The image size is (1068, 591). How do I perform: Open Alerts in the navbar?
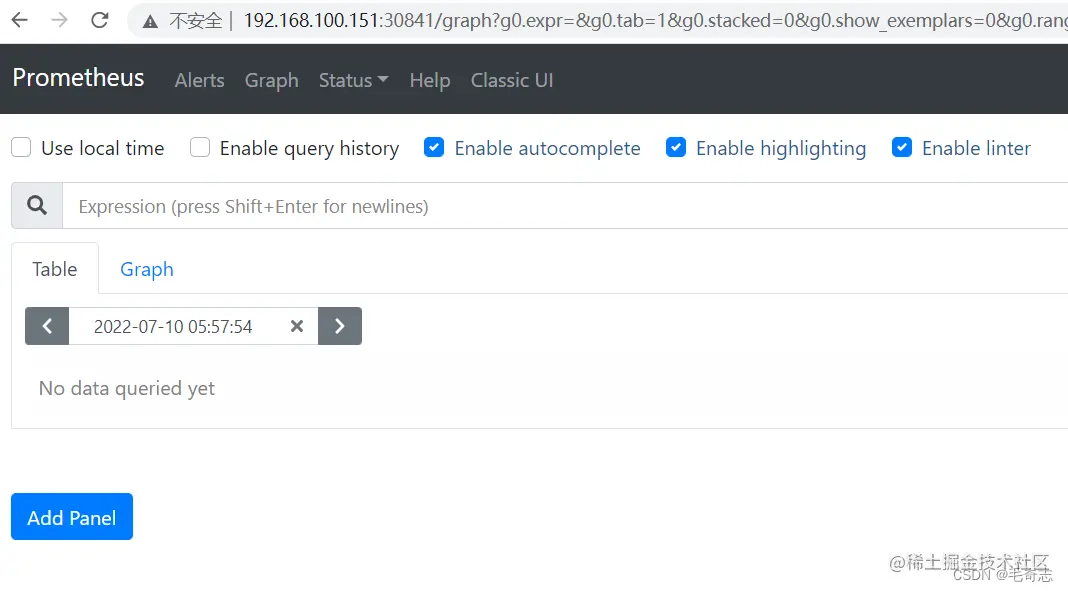pos(200,80)
